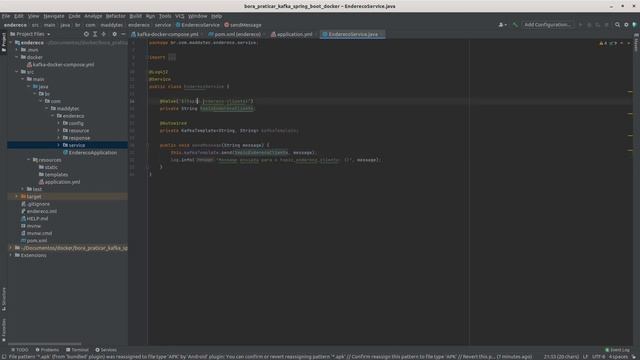This screenshot has height=360, width=640.
Task: Select the templates folder
Action: tap(53, 175)
